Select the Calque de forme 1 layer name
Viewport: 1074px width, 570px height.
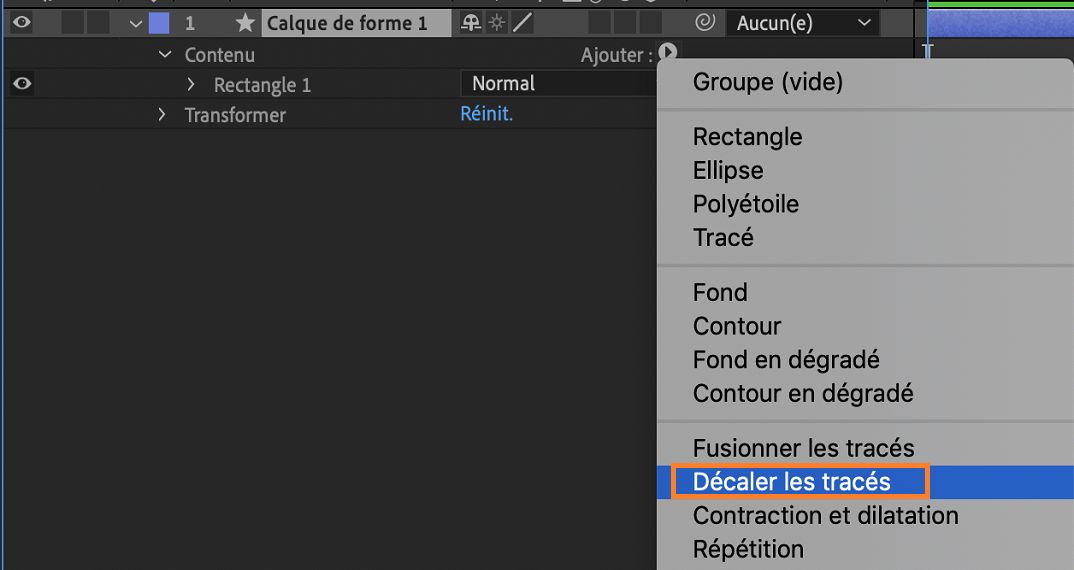coord(346,23)
